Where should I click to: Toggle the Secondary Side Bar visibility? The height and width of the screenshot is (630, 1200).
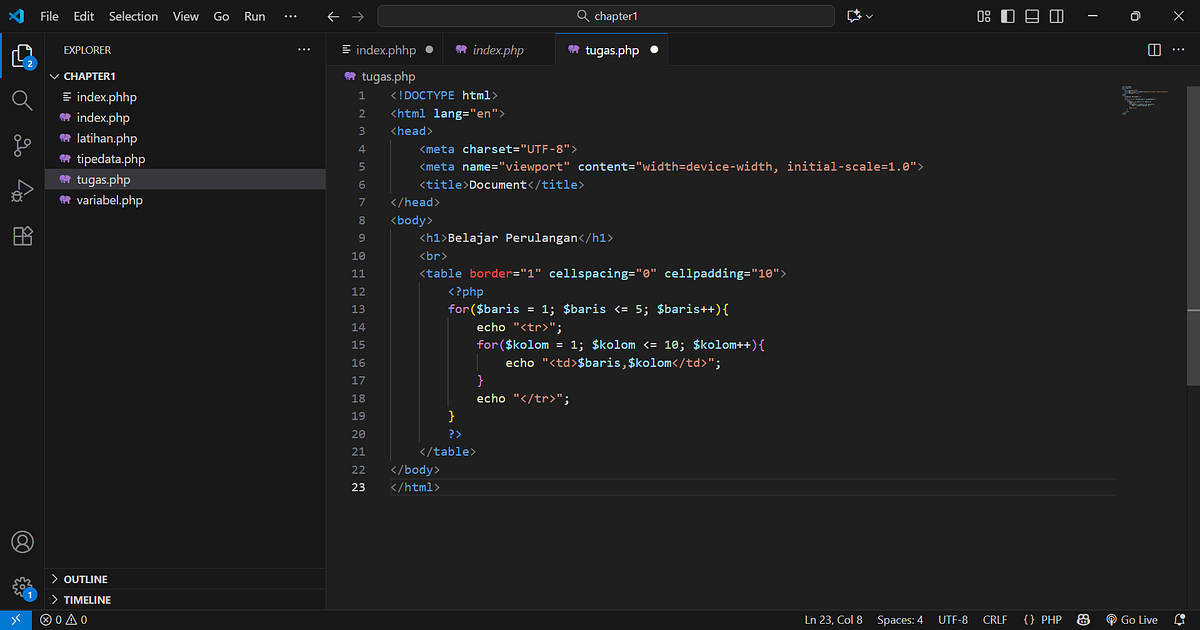(x=1057, y=16)
